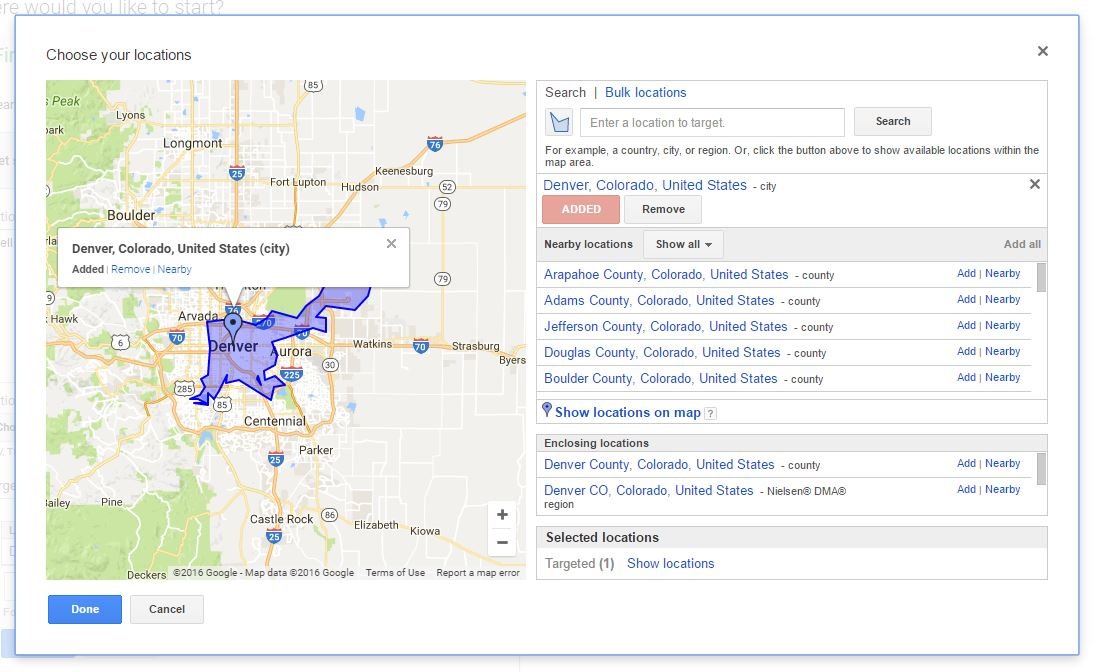Remove Denver targeting with the Remove button
1102x672 pixels.
(x=663, y=209)
